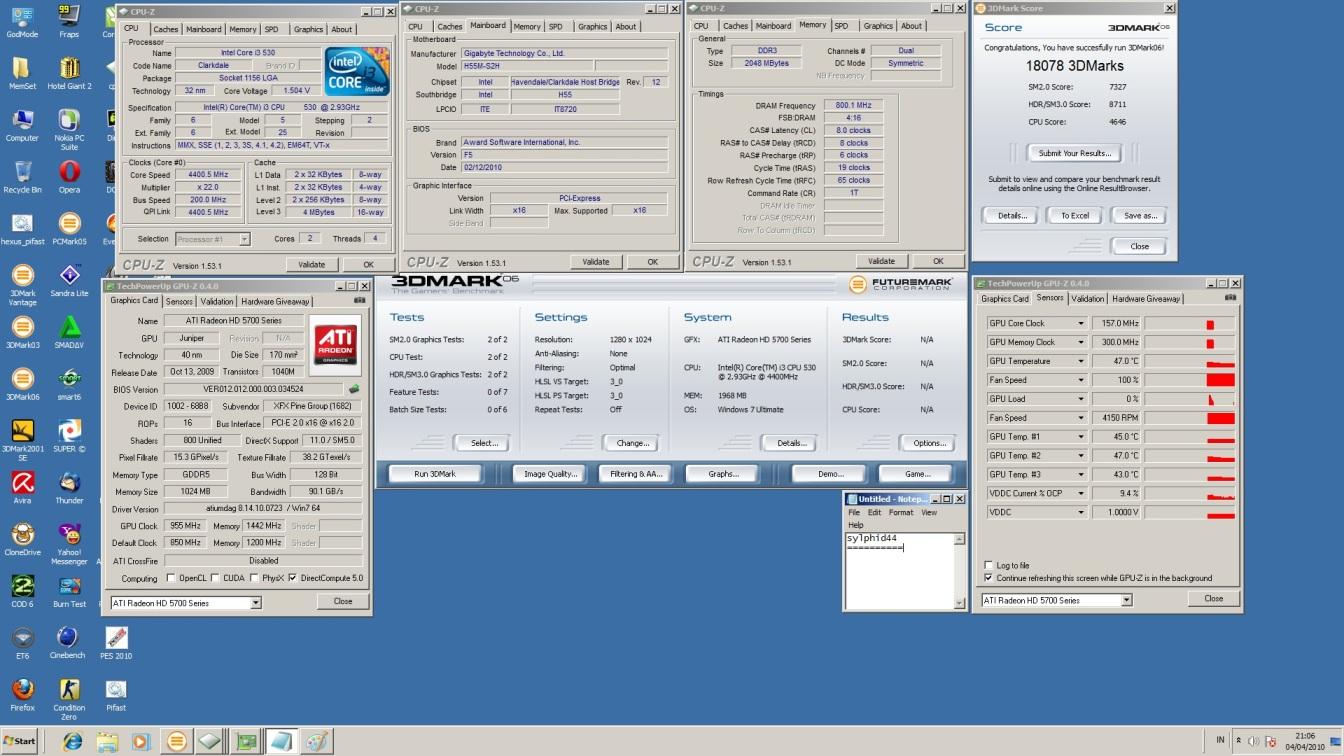Click the Run 3DMark button
This screenshot has width=1344, height=756.
pyautogui.click(x=434, y=474)
